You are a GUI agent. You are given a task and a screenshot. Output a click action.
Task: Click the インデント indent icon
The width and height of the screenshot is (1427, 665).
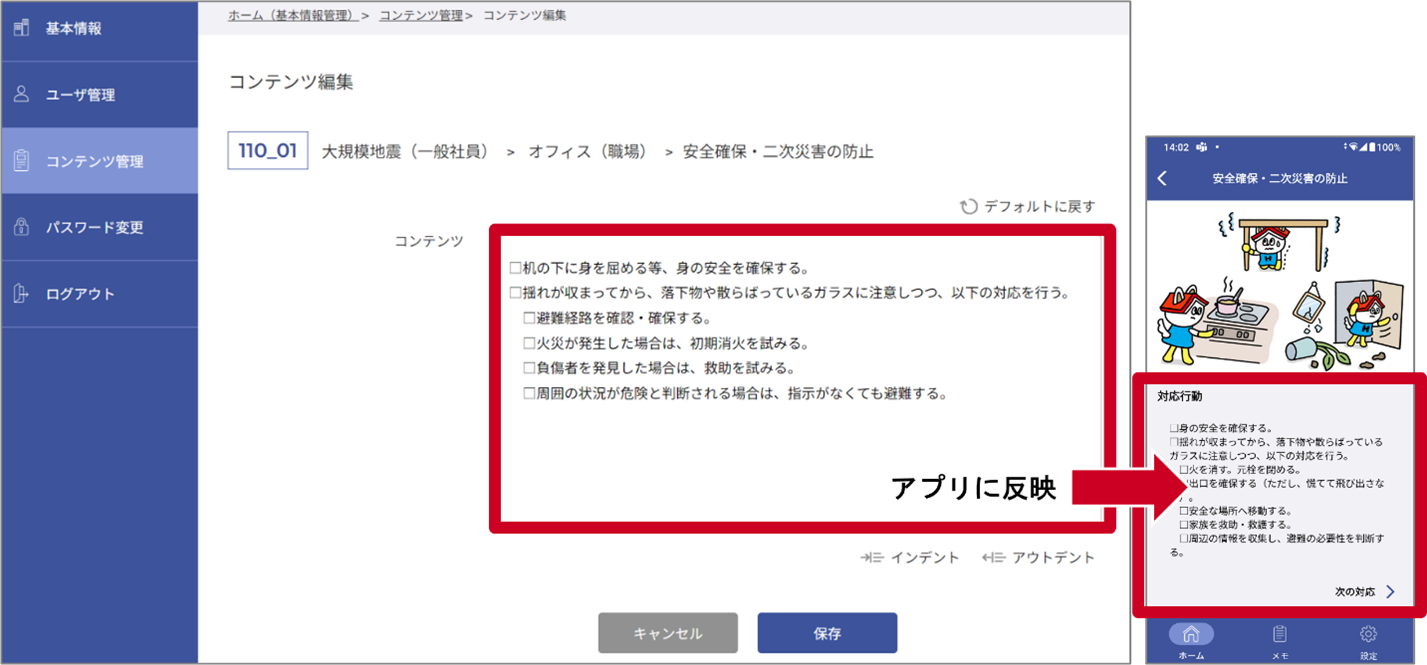871,558
